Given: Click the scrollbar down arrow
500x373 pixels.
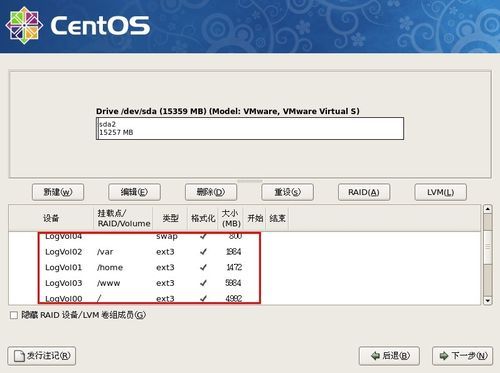Looking at the screenshot, I should (x=488, y=300).
